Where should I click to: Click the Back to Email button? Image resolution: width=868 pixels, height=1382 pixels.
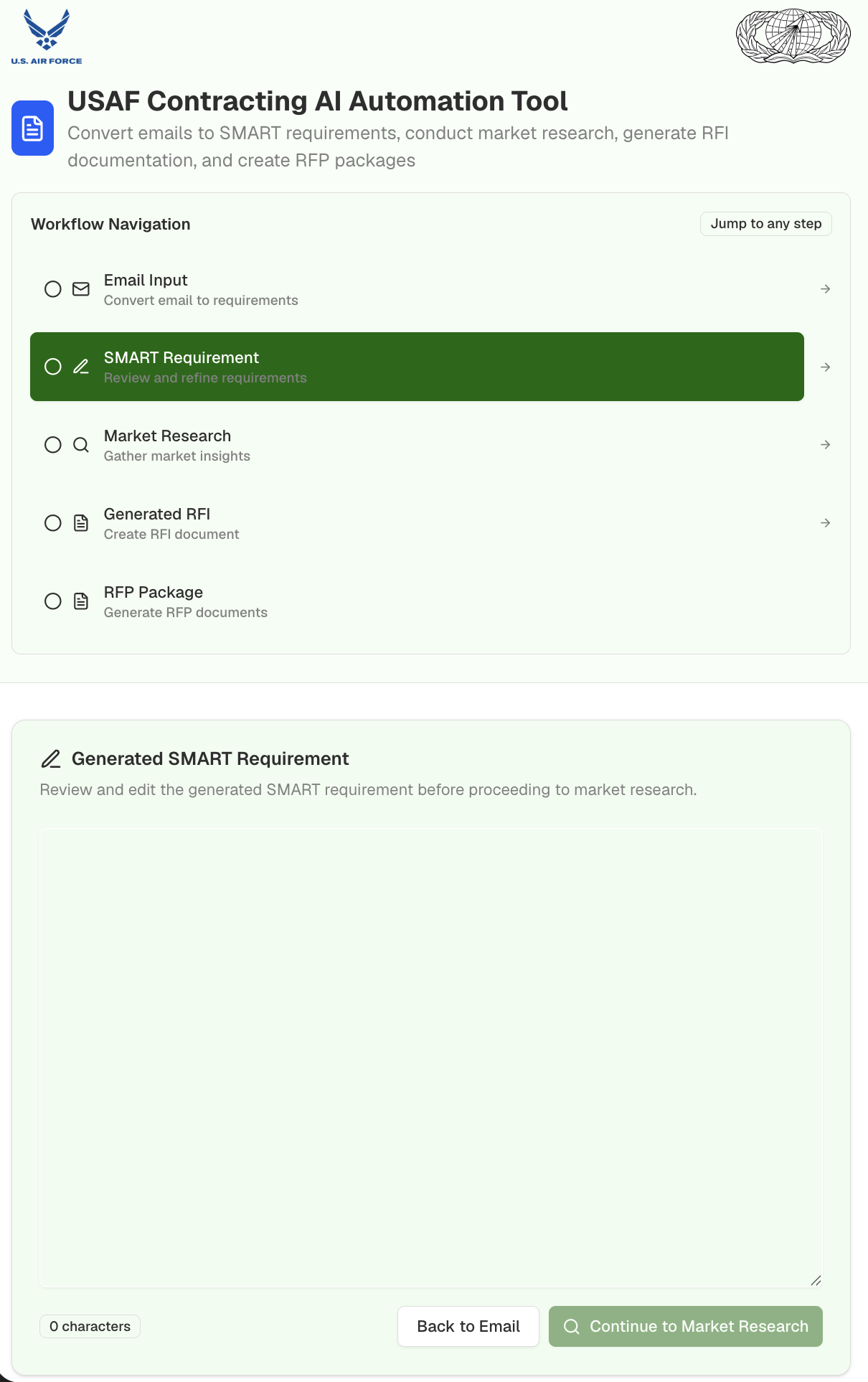pos(468,1327)
